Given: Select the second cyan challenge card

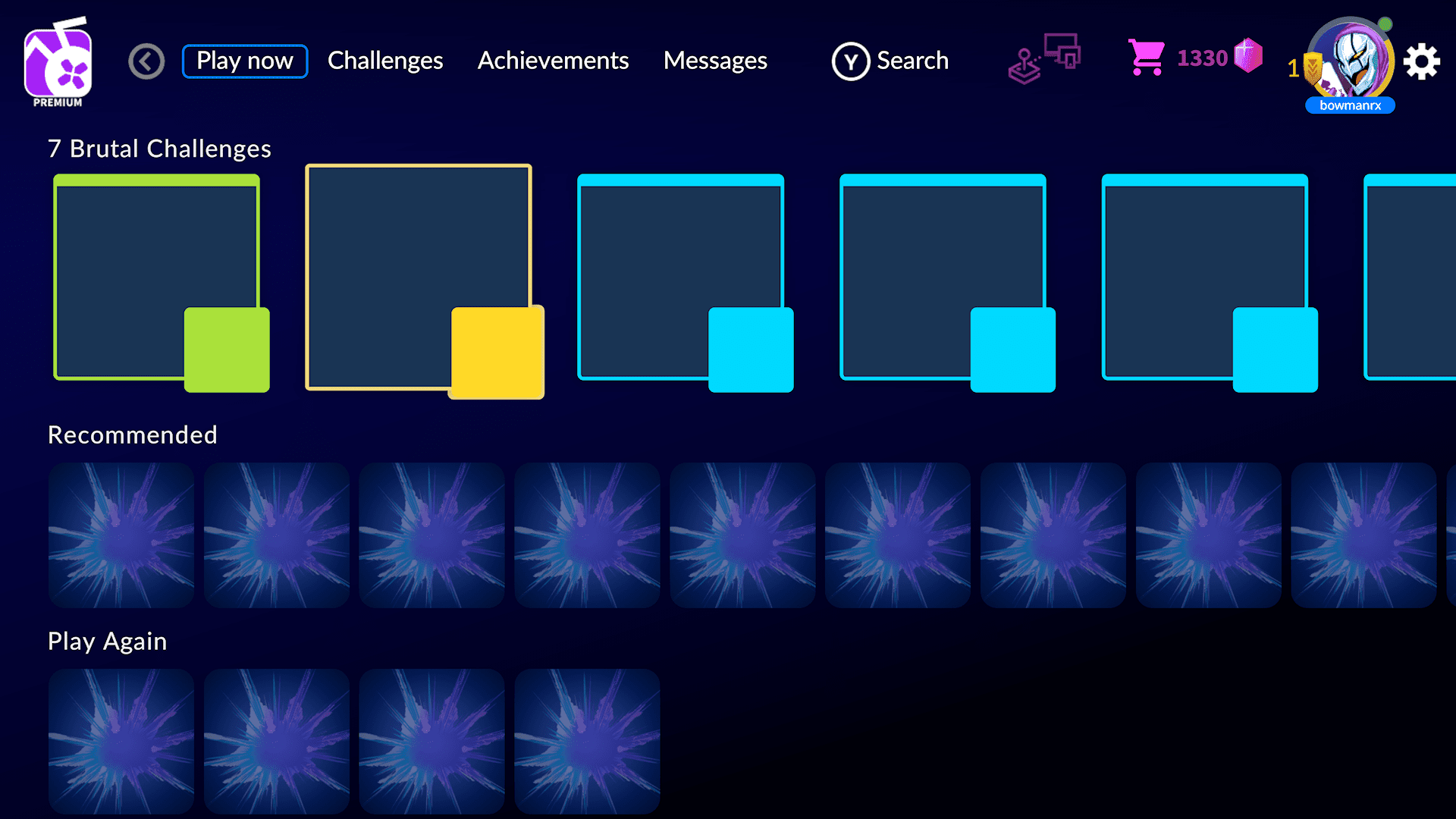Looking at the screenshot, I should tap(943, 278).
